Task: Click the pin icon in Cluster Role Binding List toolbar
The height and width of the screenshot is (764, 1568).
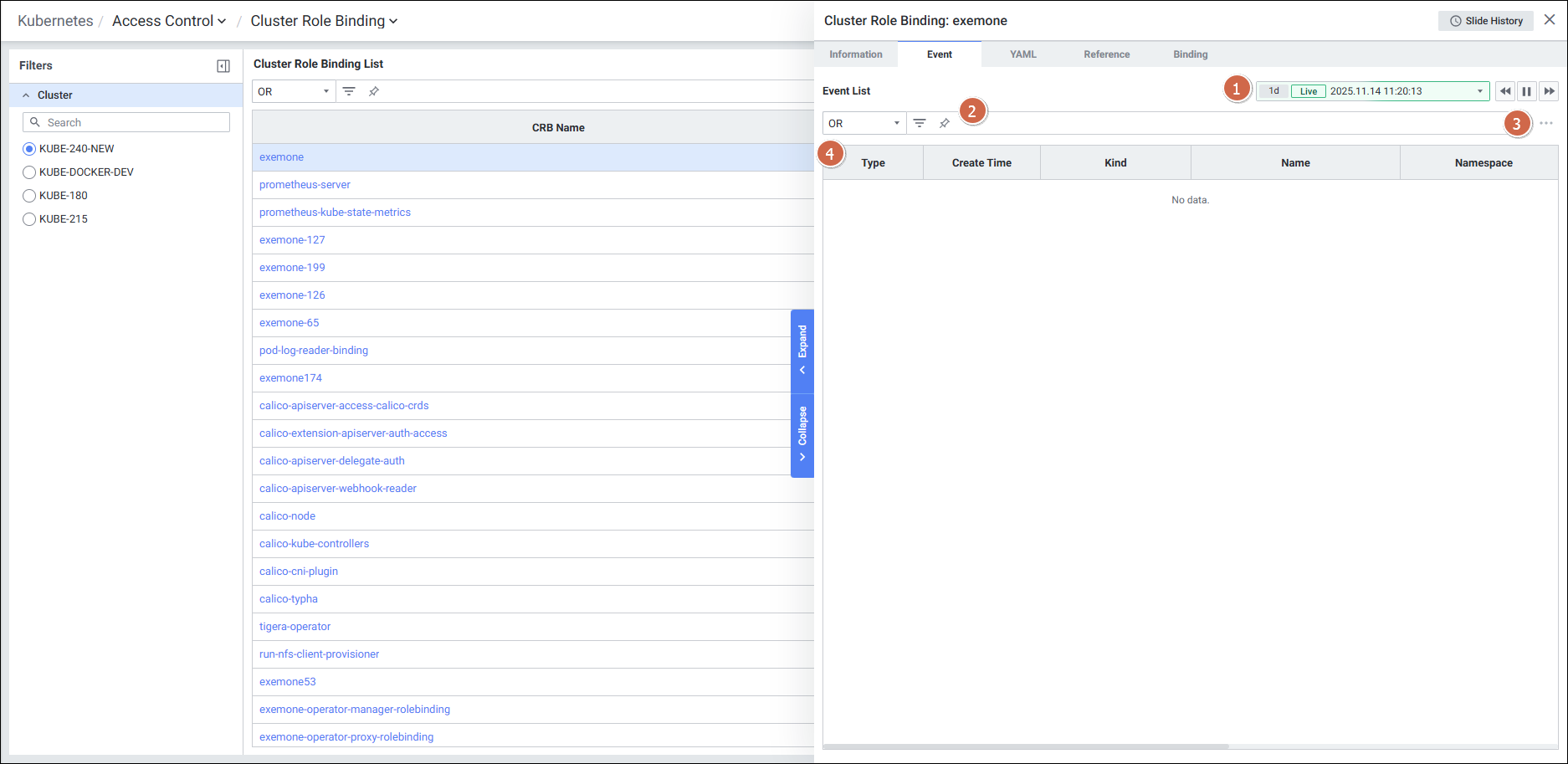Action: click(374, 91)
